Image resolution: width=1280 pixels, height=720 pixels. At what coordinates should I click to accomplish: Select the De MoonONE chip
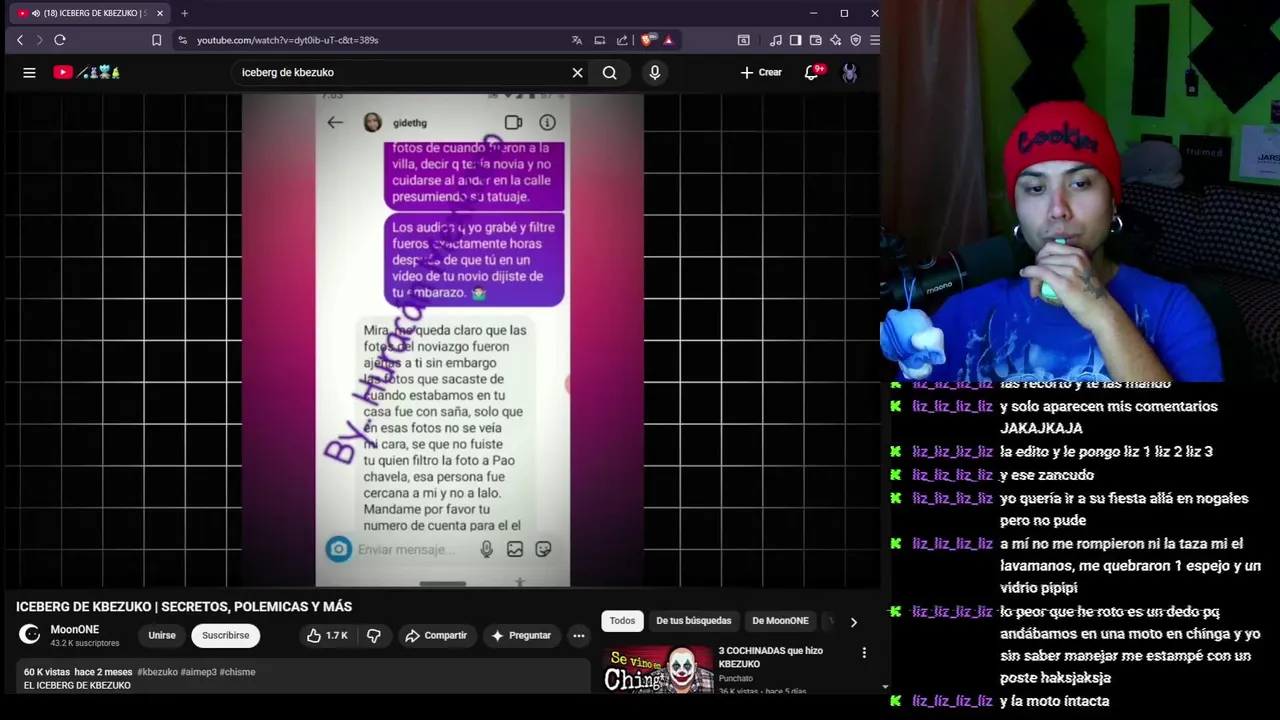pos(780,621)
